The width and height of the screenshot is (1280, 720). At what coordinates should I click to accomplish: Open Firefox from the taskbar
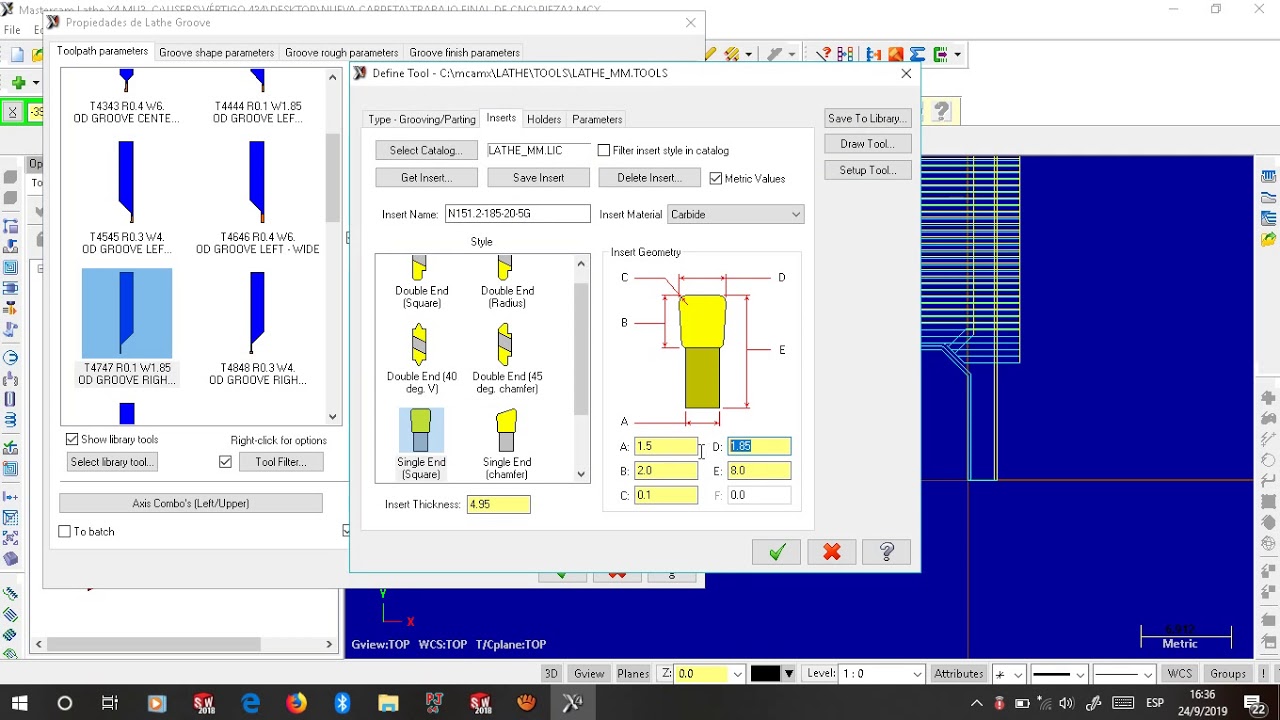click(296, 703)
